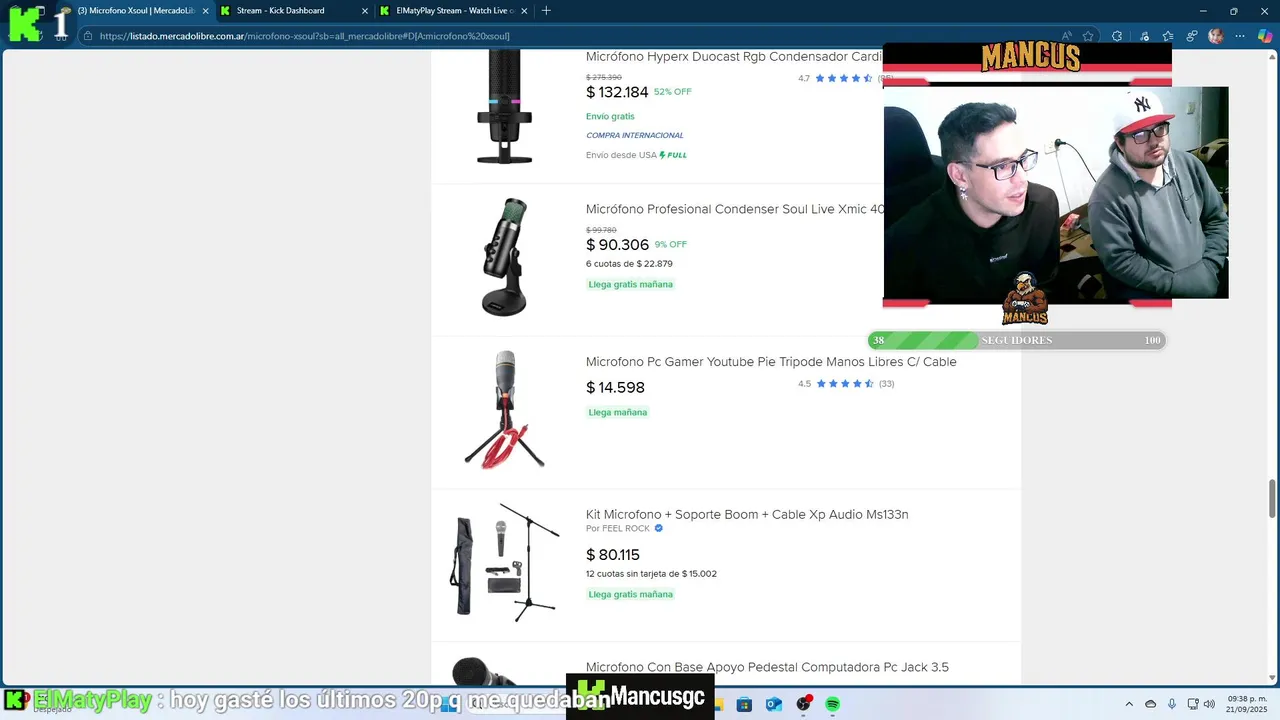Visit FEEL ROCK seller link

tap(626, 529)
